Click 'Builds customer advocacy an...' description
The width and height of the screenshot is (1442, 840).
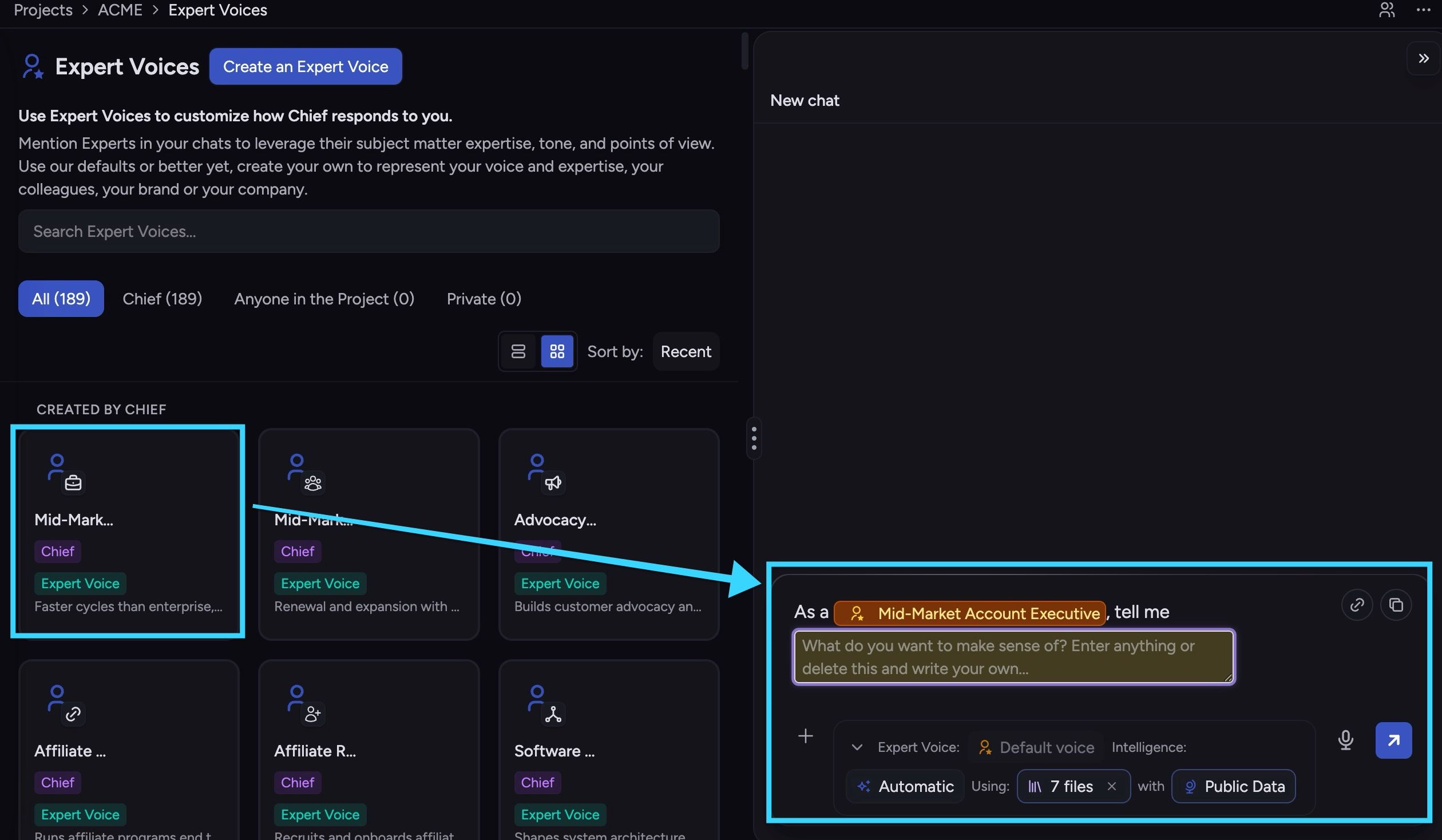point(608,607)
